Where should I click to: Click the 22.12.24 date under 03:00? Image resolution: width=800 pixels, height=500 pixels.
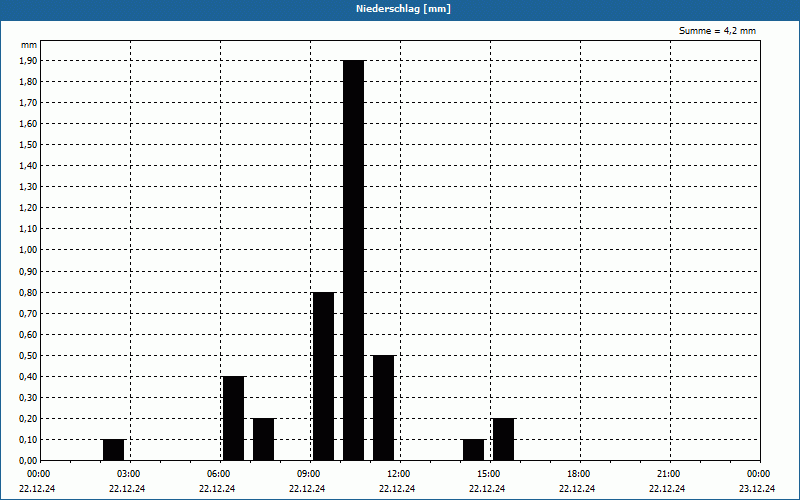click(x=127, y=488)
